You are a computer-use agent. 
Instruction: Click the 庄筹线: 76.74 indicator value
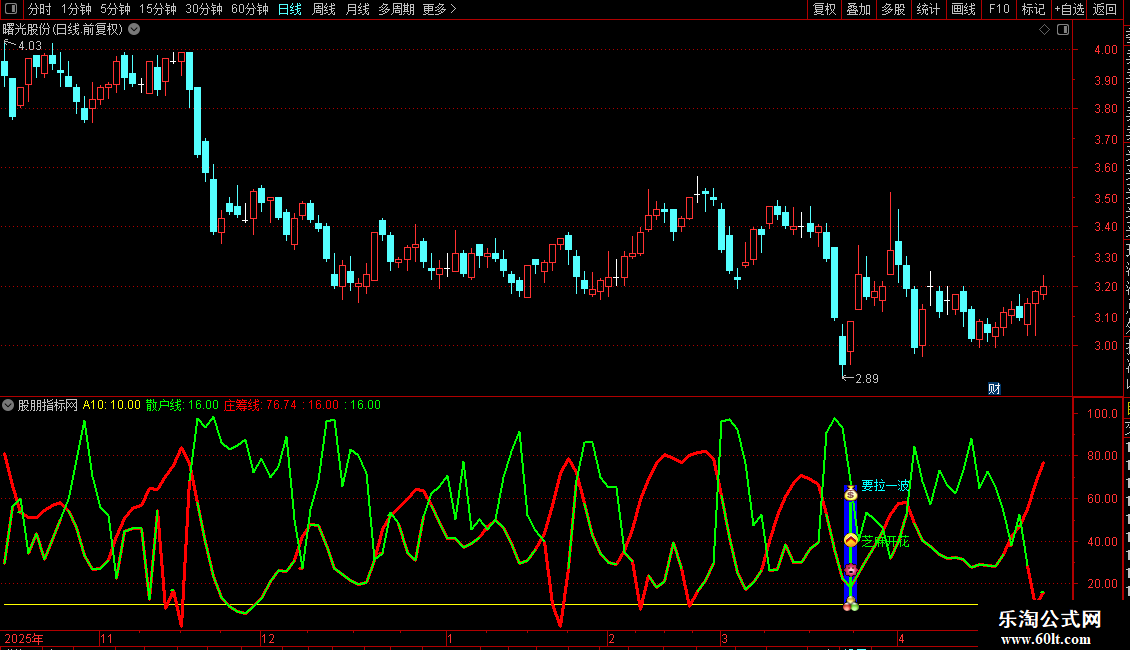tap(260, 405)
